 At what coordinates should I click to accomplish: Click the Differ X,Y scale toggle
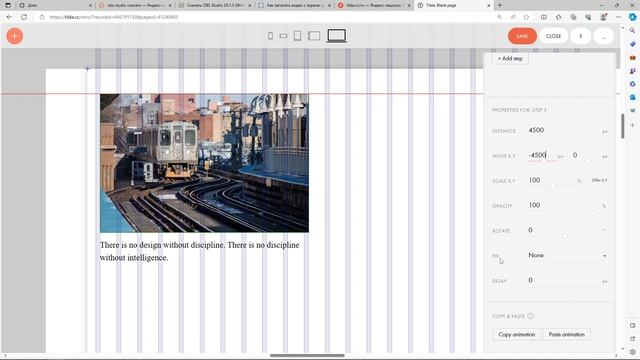(599, 180)
